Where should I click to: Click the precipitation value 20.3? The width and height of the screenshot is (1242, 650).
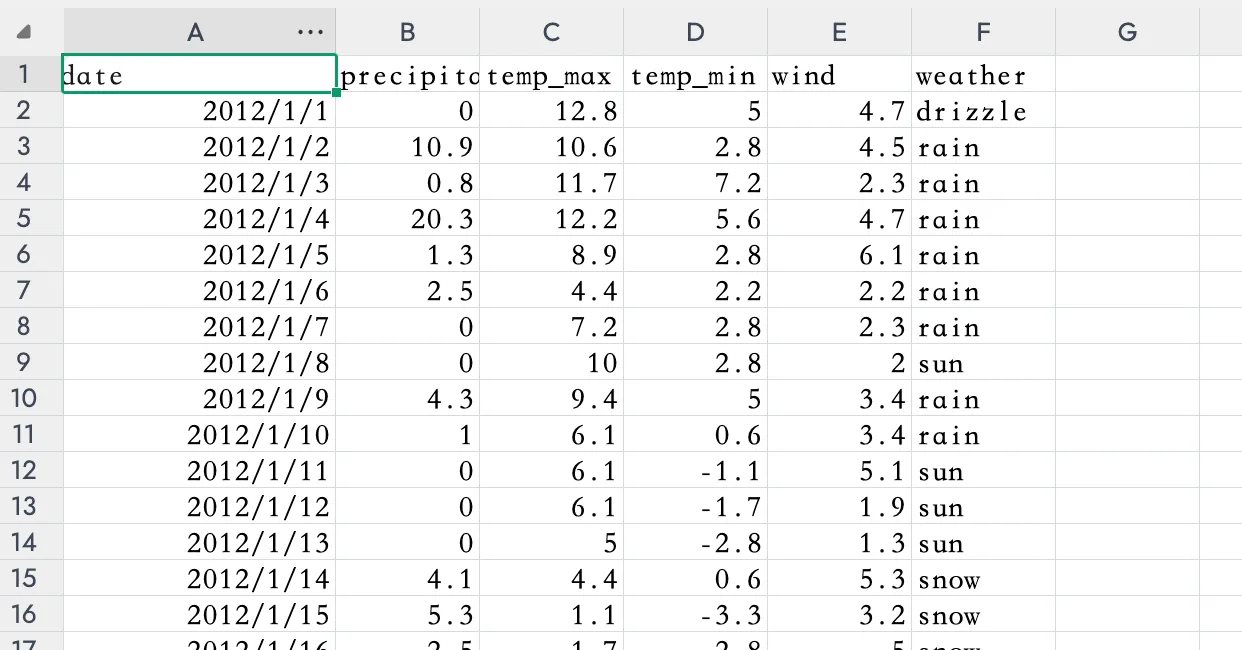pos(407,218)
